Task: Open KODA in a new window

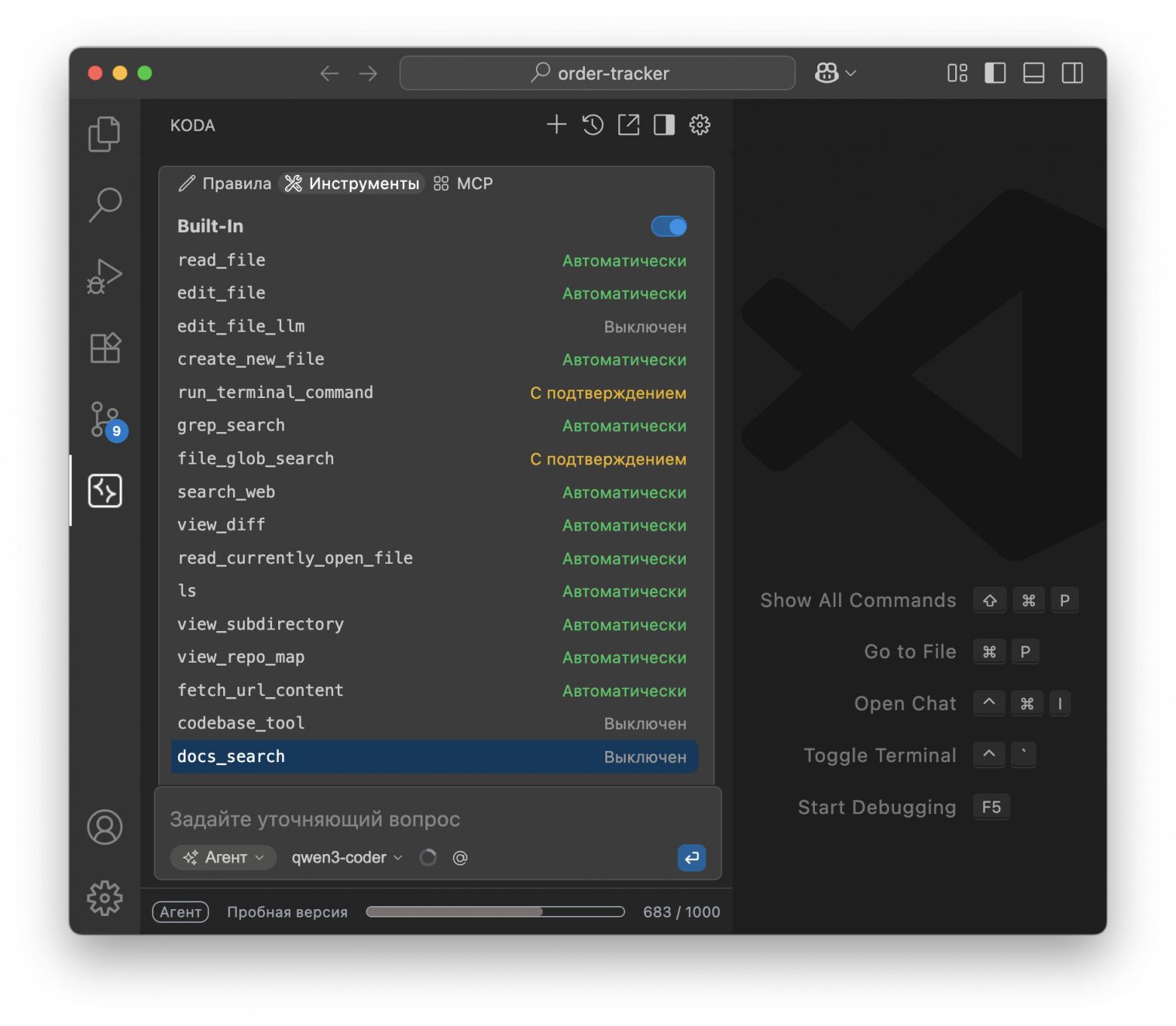Action: (628, 124)
